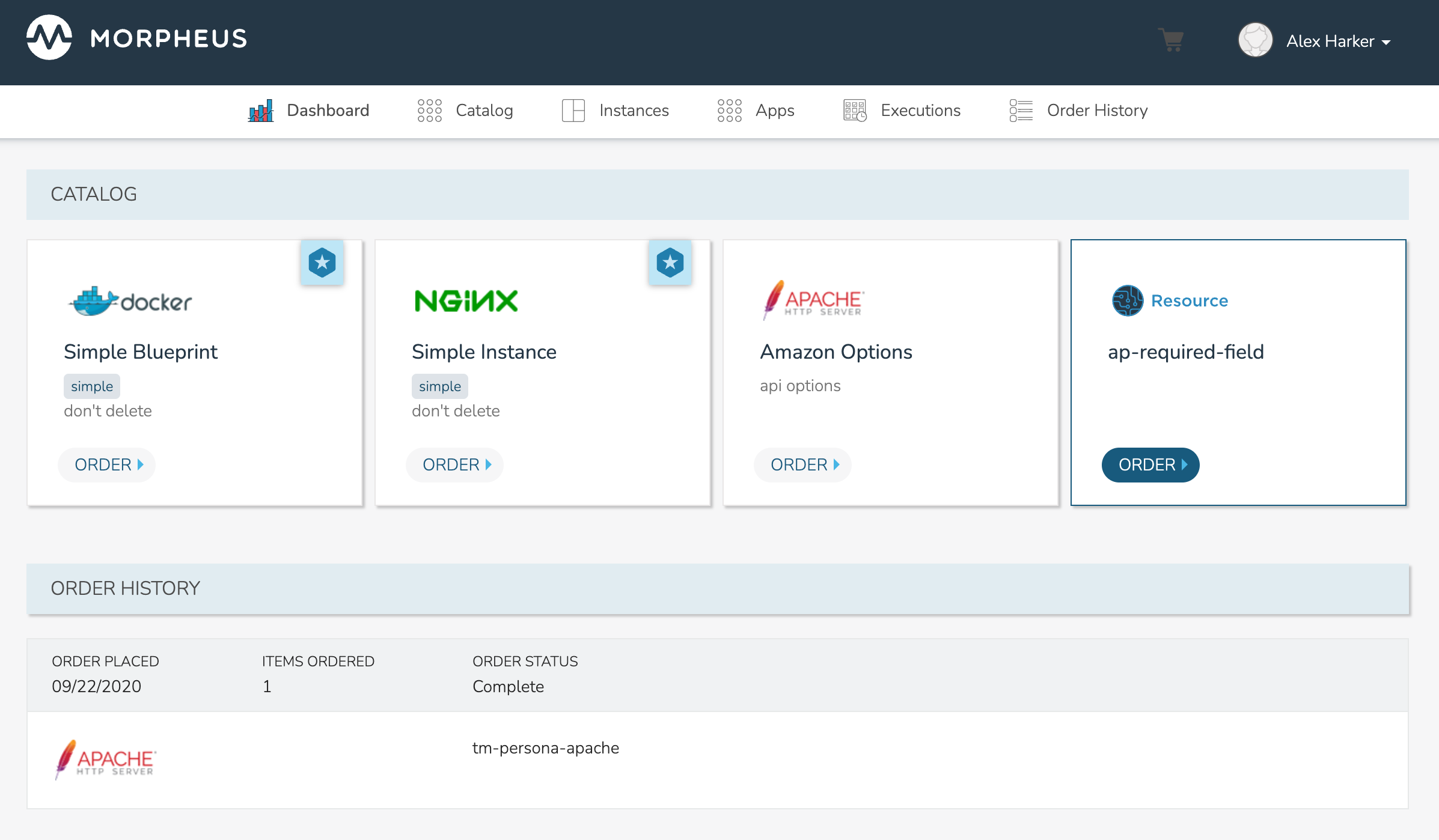Click the Dashboard chart icon
Image resolution: width=1439 pixels, height=840 pixels.
pyautogui.click(x=261, y=111)
